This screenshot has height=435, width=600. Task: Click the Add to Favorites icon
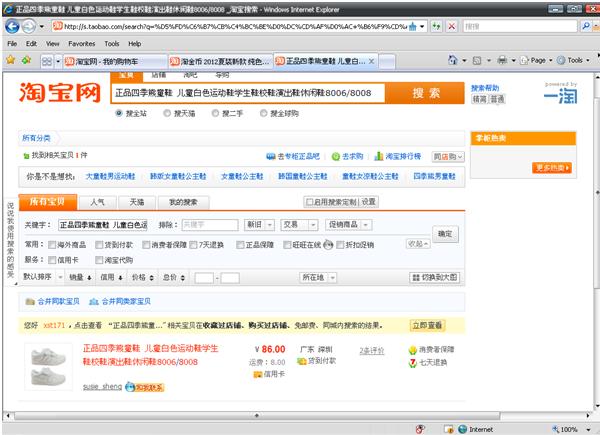coord(26,60)
